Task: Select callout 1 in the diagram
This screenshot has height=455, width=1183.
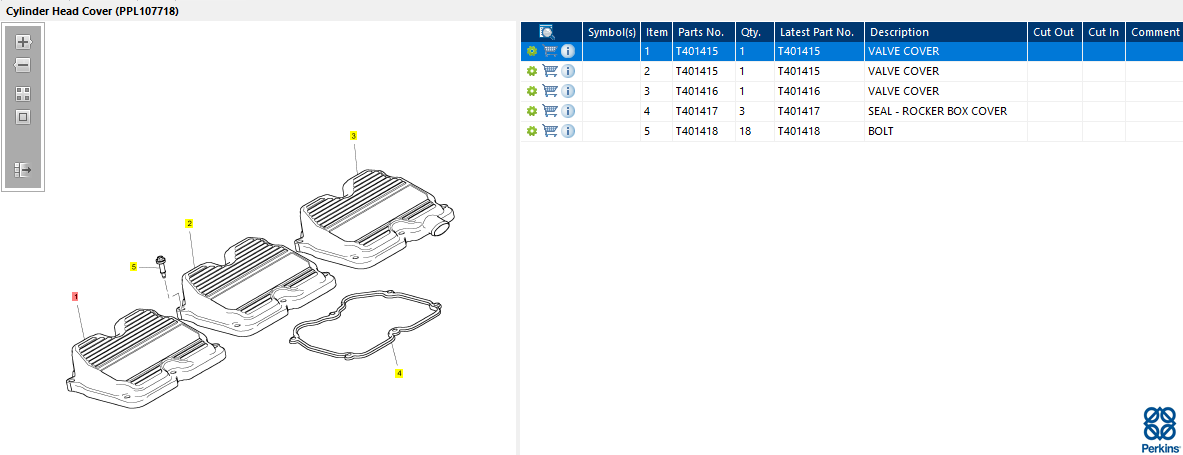Action: click(x=75, y=297)
